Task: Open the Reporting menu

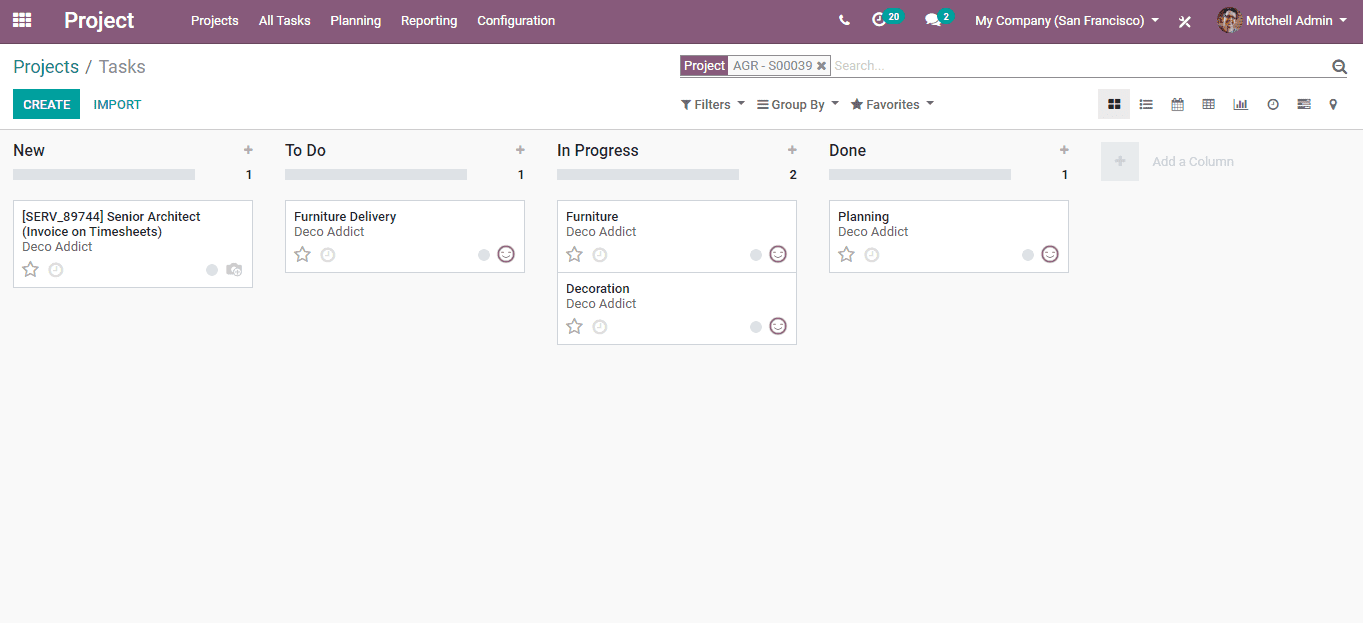Action: click(429, 20)
